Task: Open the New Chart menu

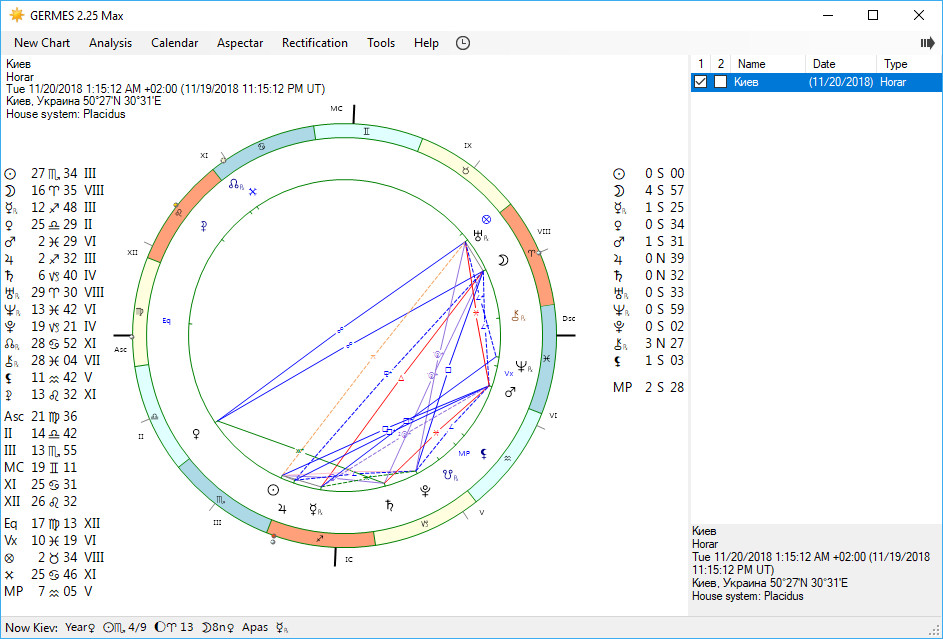Action: [42, 43]
